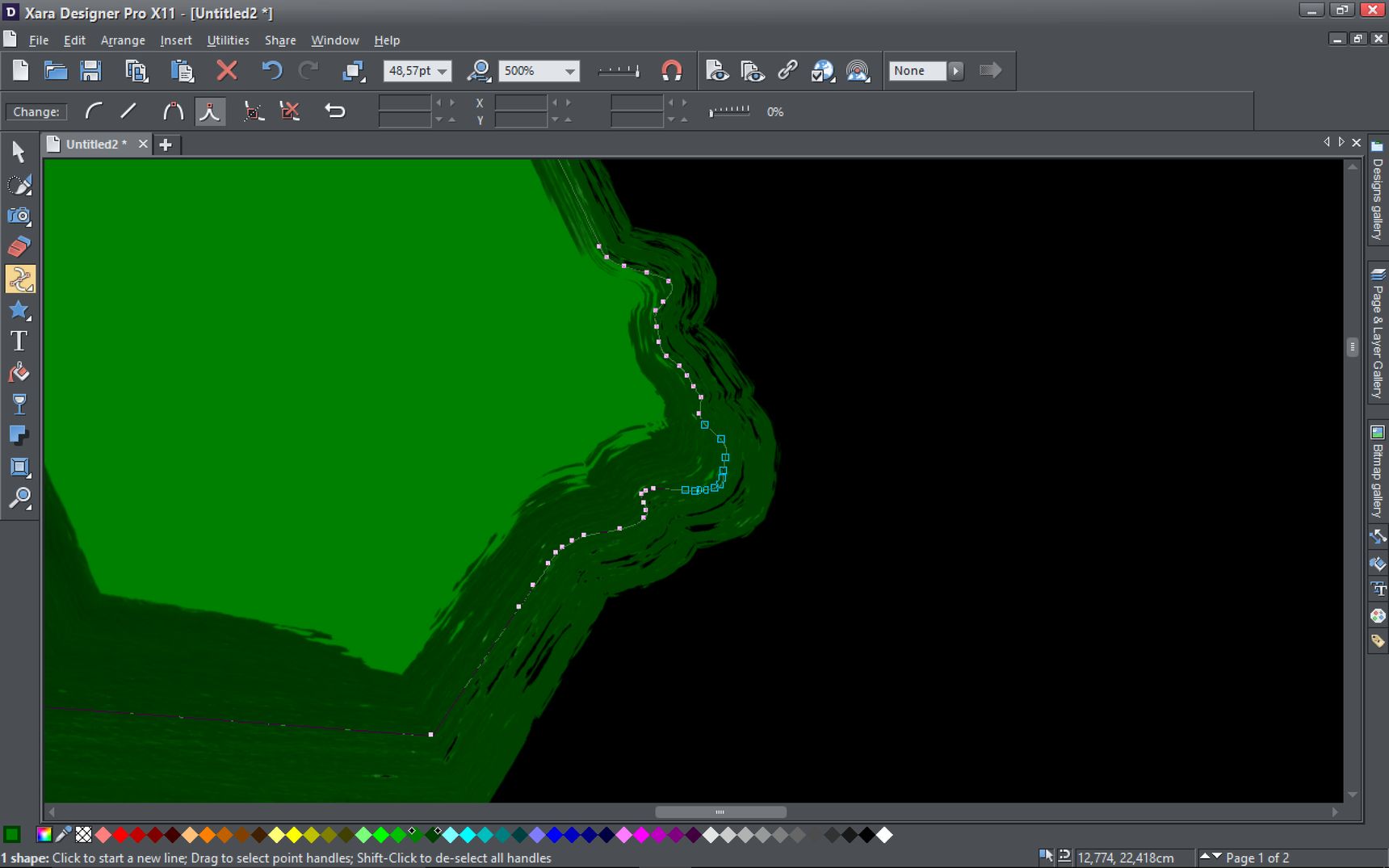
Task: Open the Insert menu
Action: [x=176, y=40]
